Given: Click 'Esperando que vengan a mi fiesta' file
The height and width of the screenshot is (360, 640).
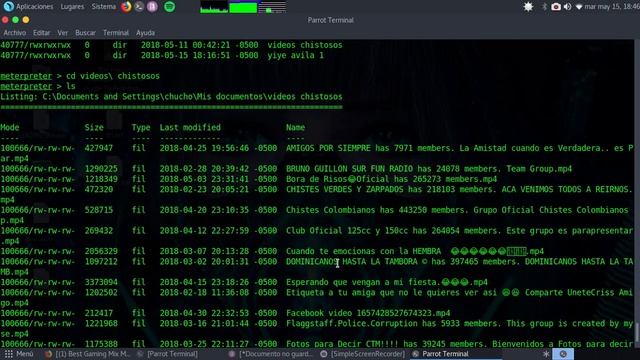Looking at the screenshot, I should click(363, 282).
